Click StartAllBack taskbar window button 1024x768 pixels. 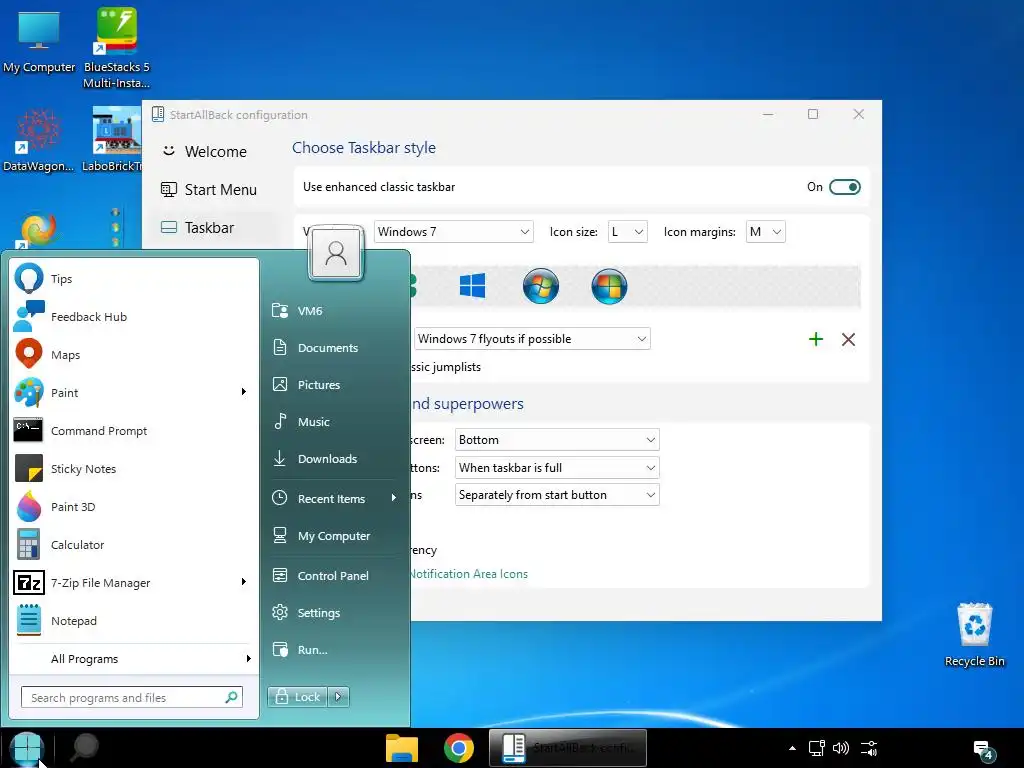click(568, 748)
